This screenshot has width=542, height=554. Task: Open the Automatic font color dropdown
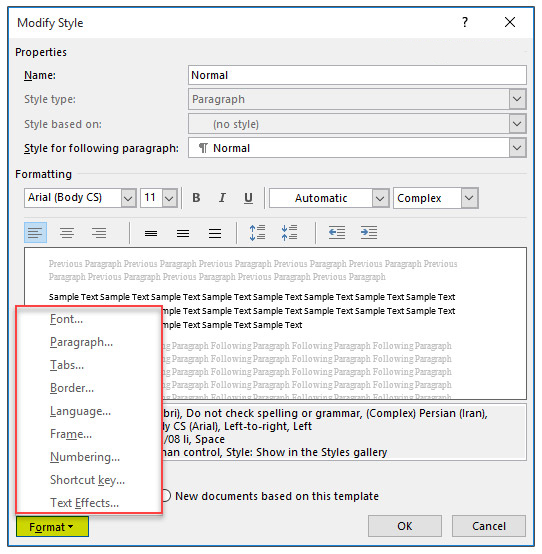(x=380, y=198)
